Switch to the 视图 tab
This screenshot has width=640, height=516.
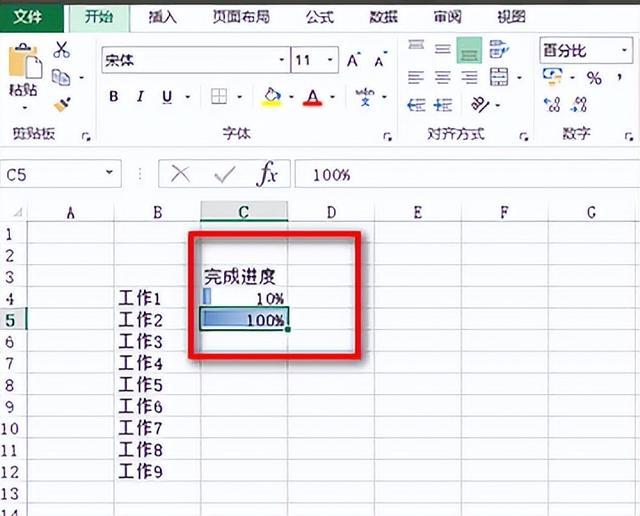click(511, 17)
